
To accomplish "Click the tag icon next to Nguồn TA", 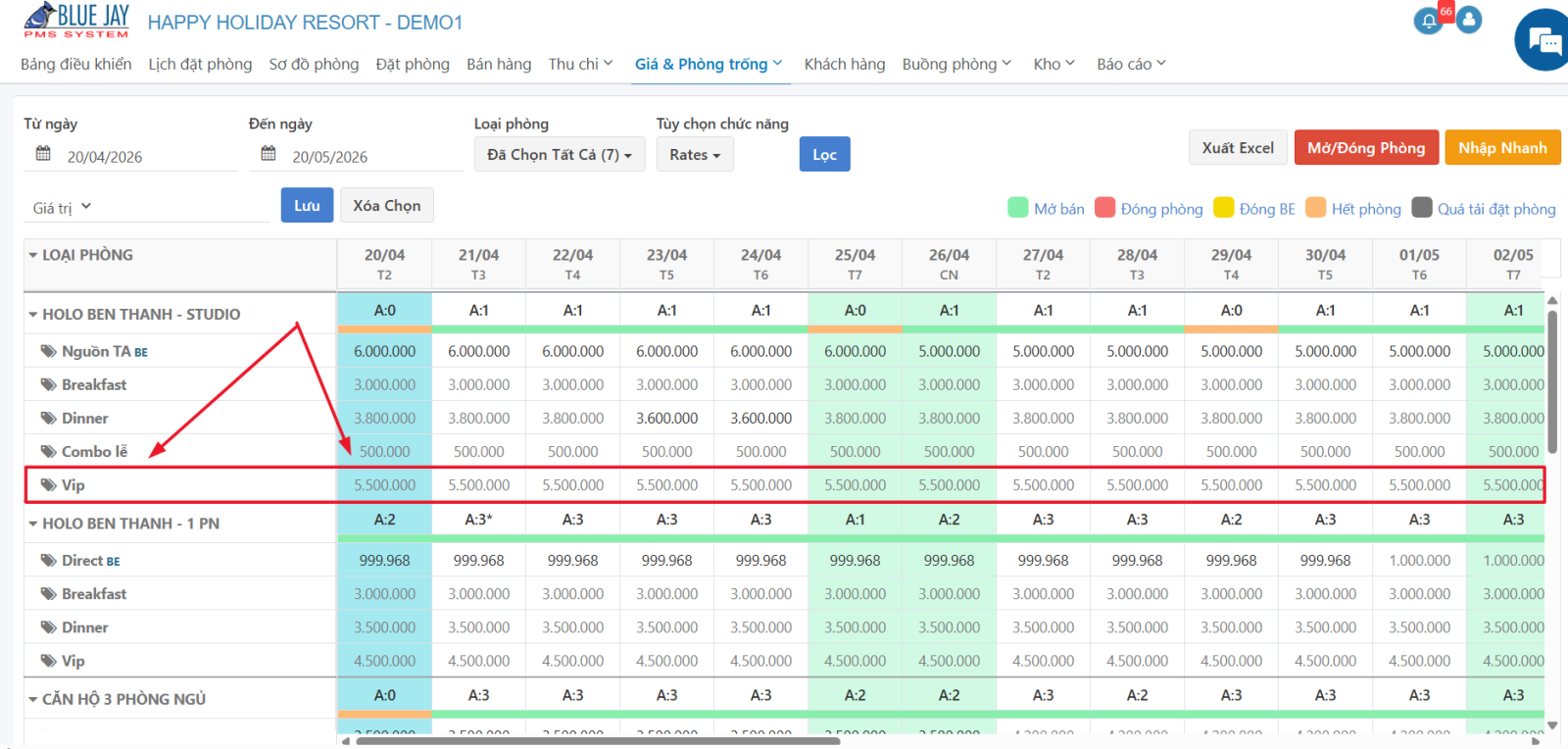I will 48,351.
